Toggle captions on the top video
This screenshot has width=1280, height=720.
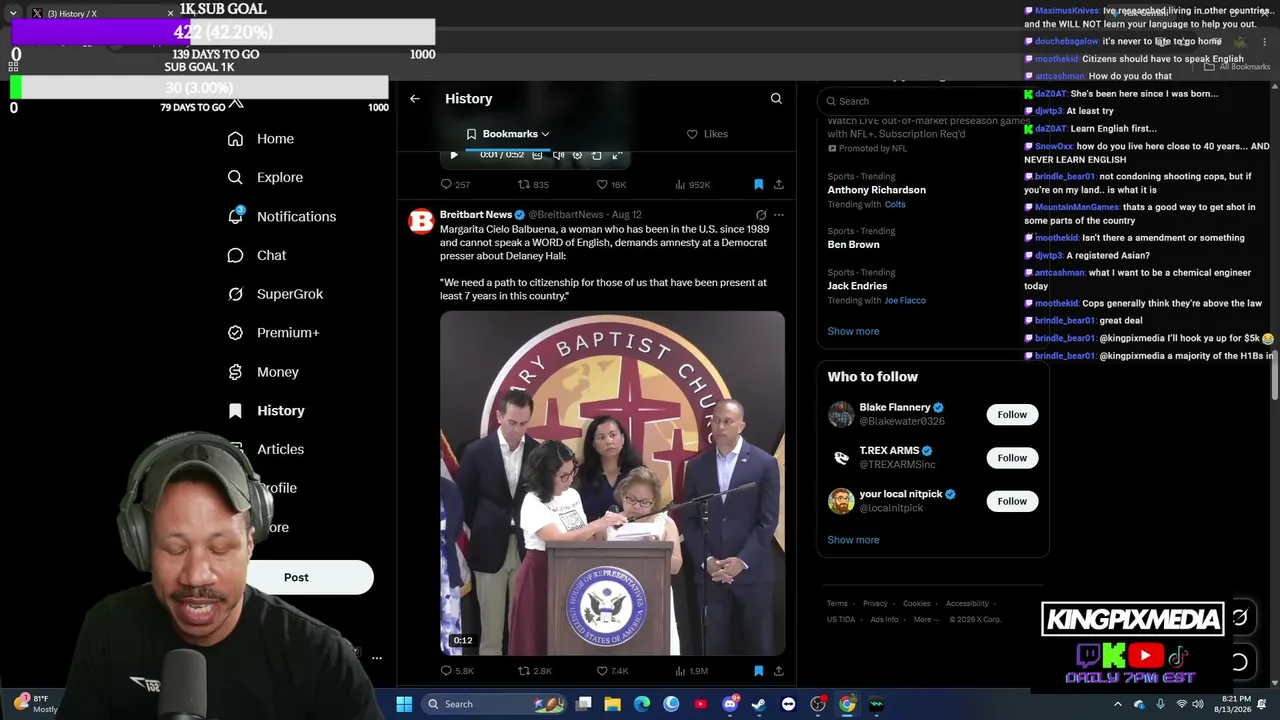click(x=537, y=155)
